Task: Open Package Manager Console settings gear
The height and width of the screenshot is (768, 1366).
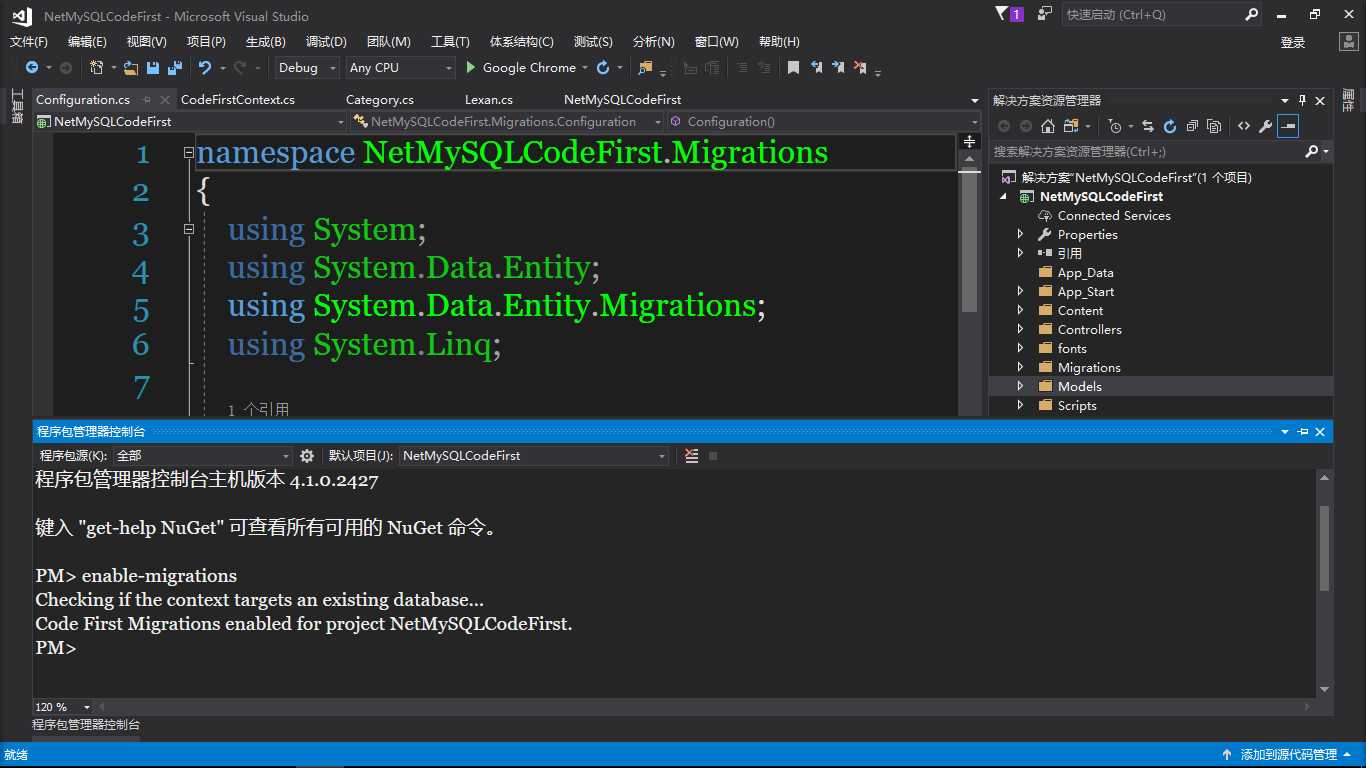Action: pyautogui.click(x=307, y=455)
